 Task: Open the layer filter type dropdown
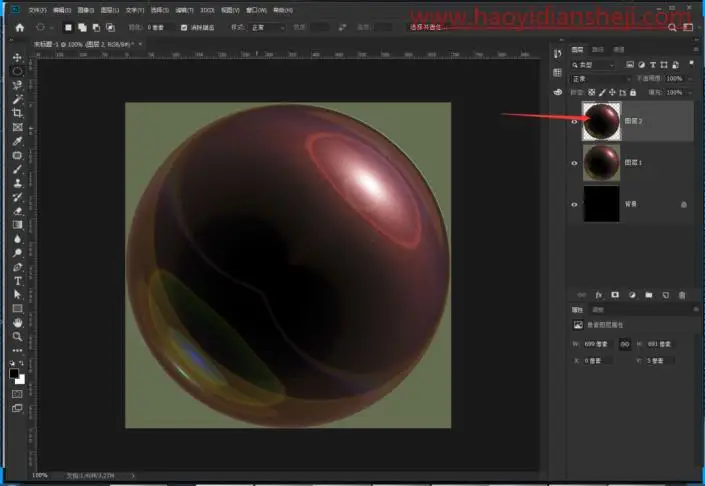tap(593, 65)
